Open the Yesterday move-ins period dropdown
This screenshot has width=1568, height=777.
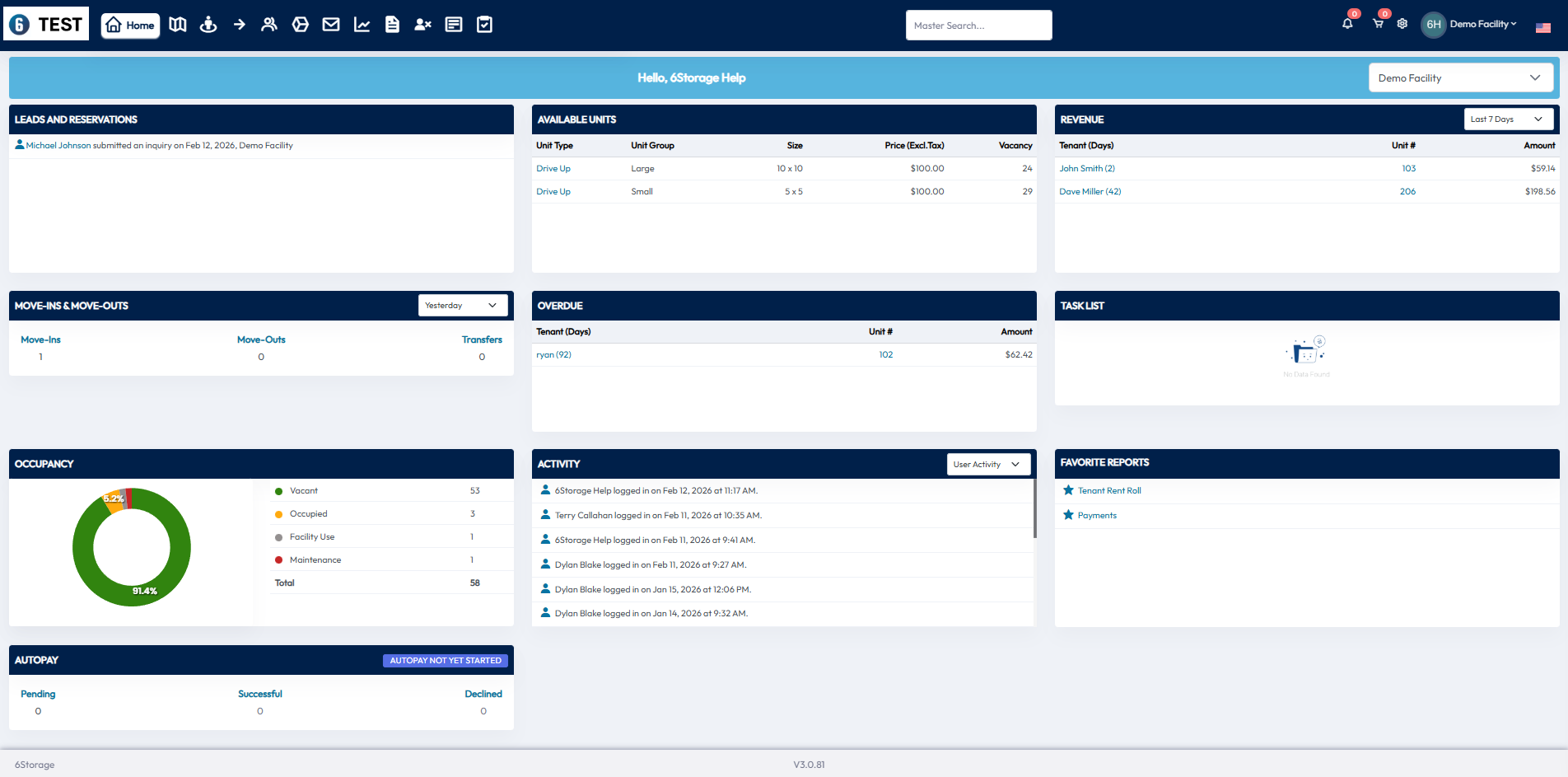(462, 306)
